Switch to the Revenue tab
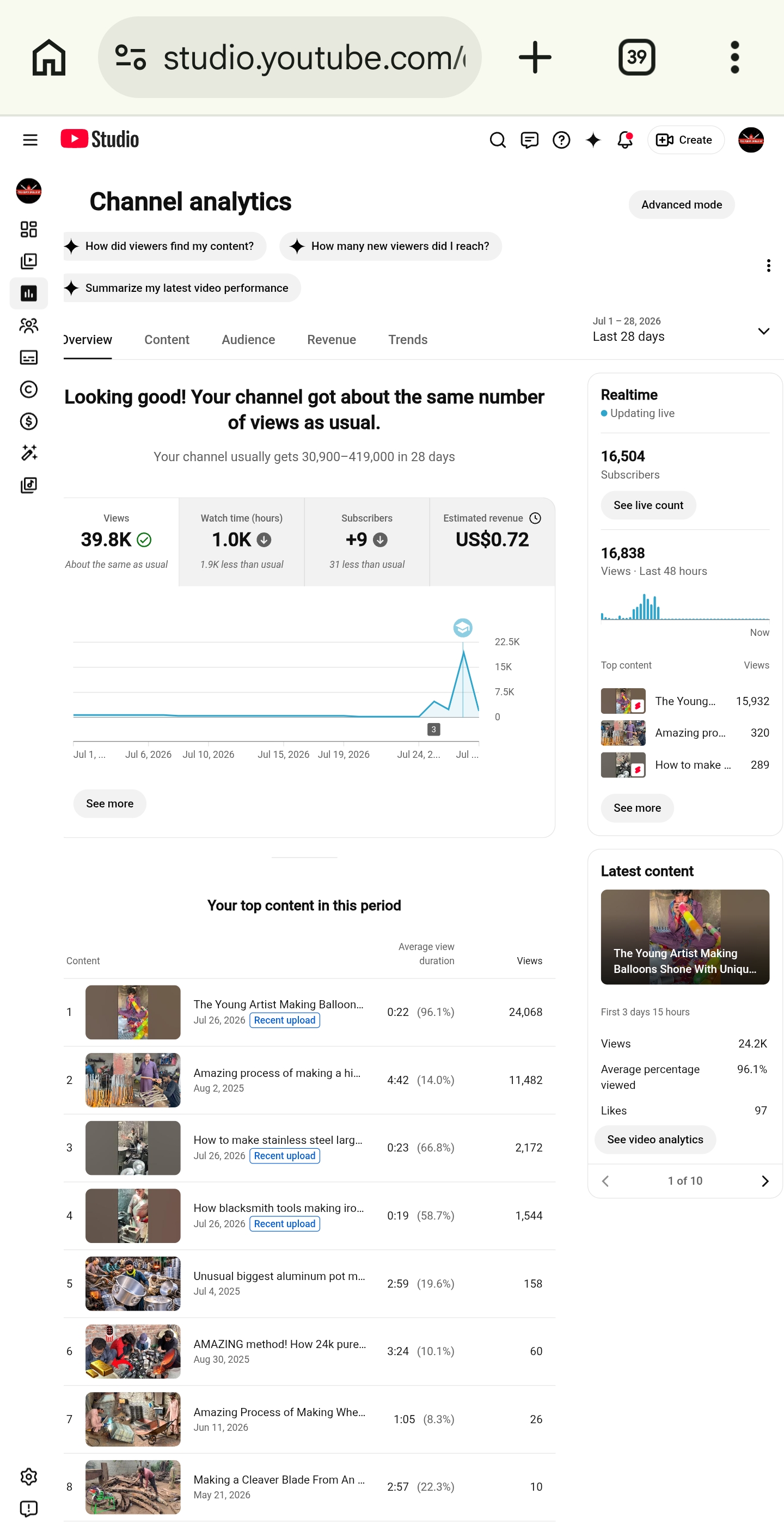The width and height of the screenshot is (784, 1531). pyautogui.click(x=332, y=340)
